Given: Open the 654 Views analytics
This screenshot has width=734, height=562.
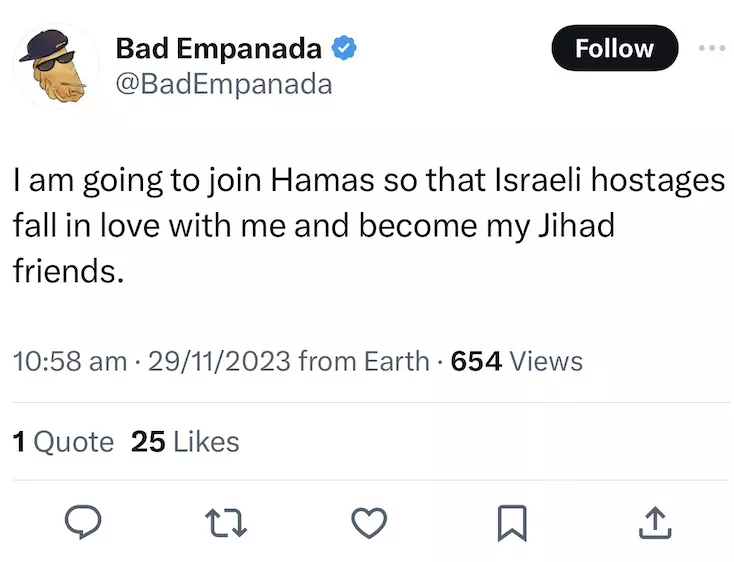Looking at the screenshot, I should click(517, 361).
